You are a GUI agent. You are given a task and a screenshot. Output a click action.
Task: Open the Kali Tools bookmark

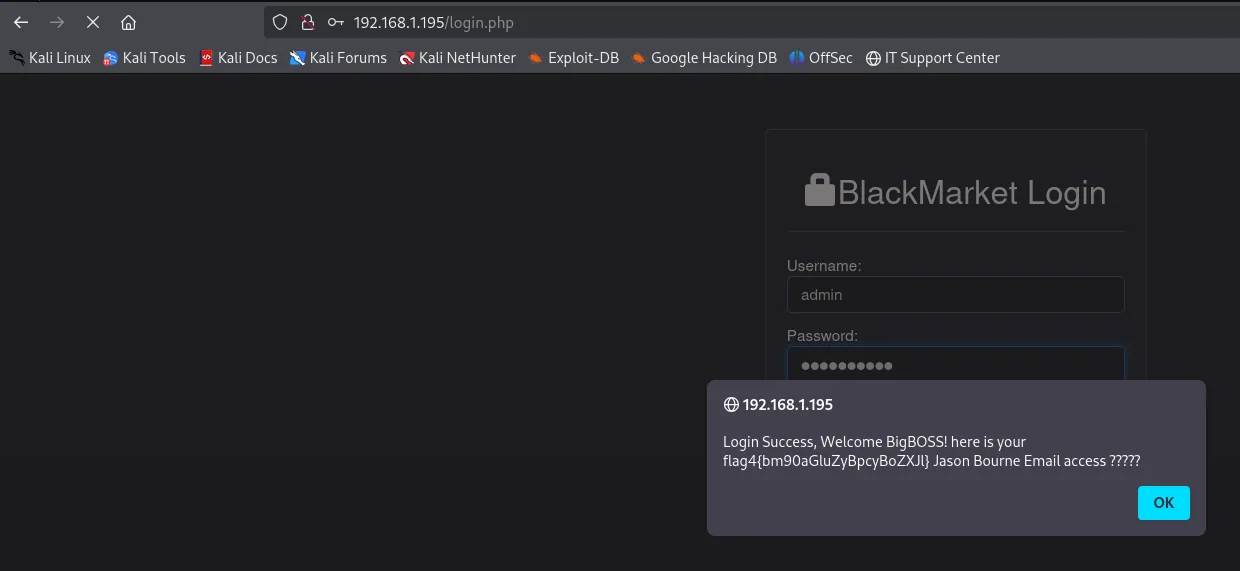[x=145, y=58]
